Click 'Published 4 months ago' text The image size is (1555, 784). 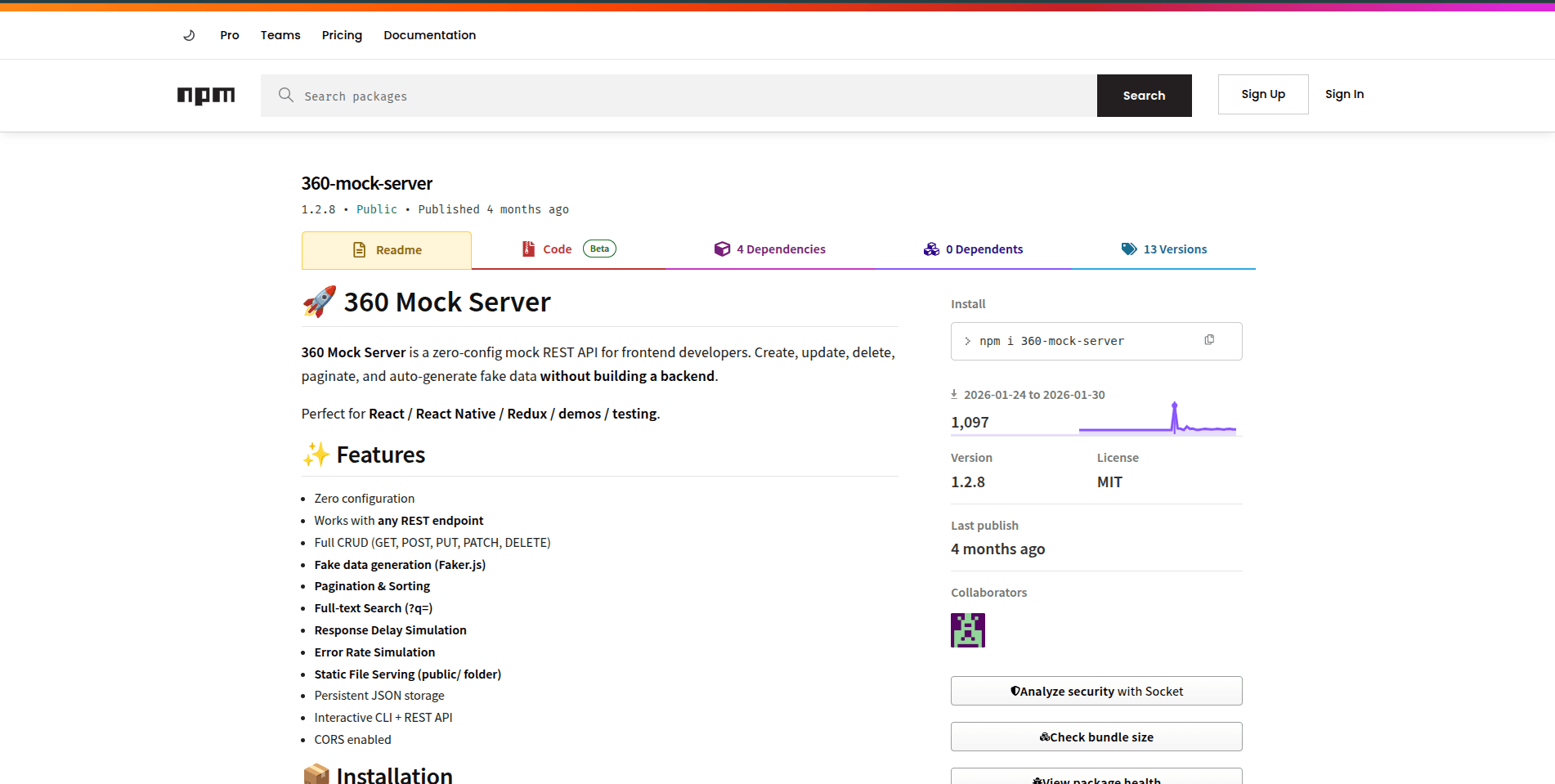[x=494, y=209]
